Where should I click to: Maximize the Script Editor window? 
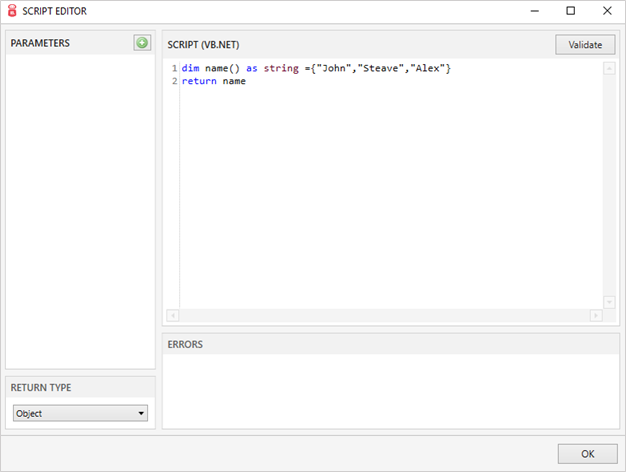point(571,11)
